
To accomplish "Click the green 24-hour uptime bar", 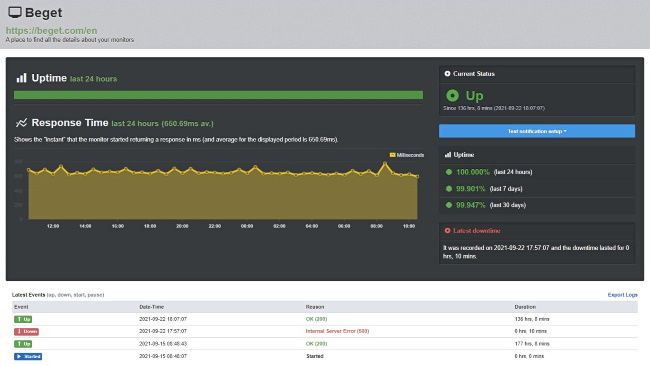I will 218,95.
